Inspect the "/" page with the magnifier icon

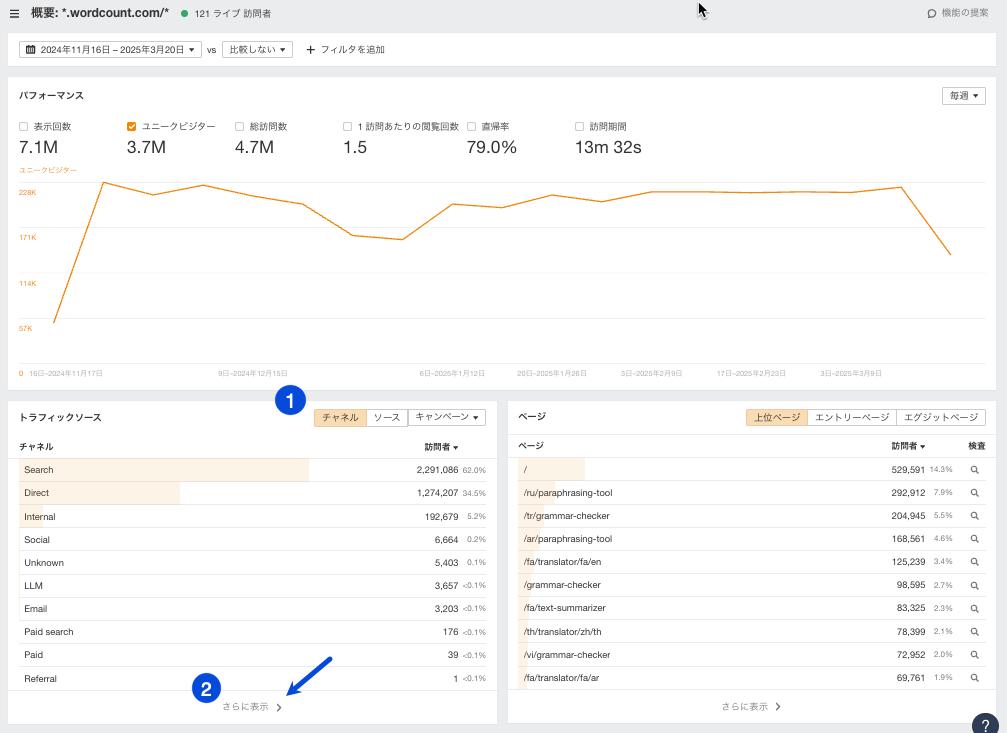point(975,469)
